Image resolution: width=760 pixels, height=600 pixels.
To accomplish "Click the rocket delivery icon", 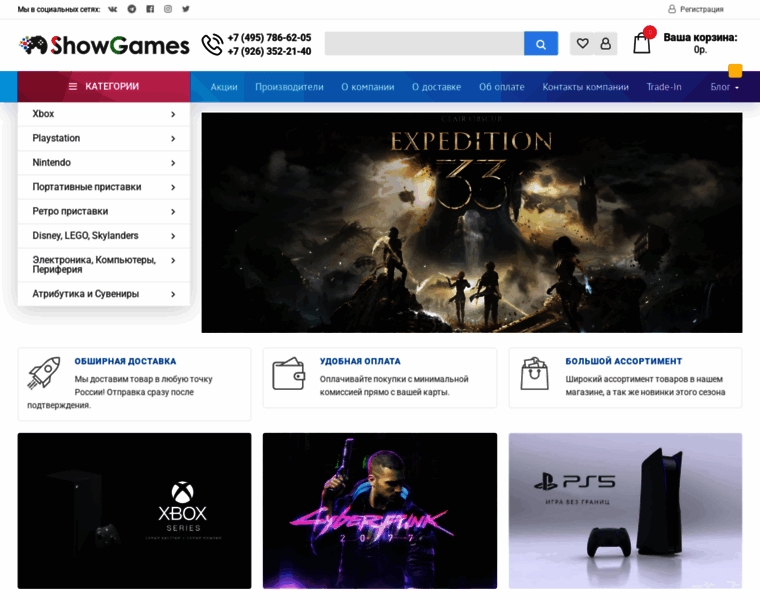I will click(45, 372).
